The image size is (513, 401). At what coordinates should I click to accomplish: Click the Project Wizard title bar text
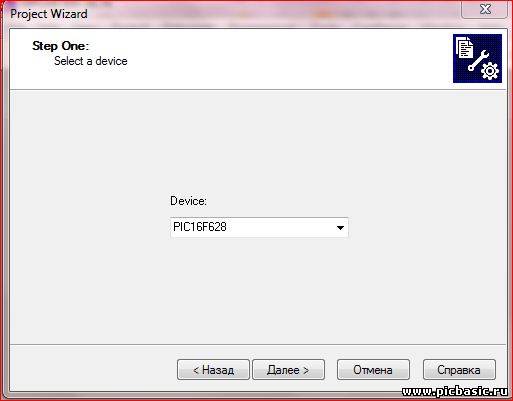[x=49, y=14]
